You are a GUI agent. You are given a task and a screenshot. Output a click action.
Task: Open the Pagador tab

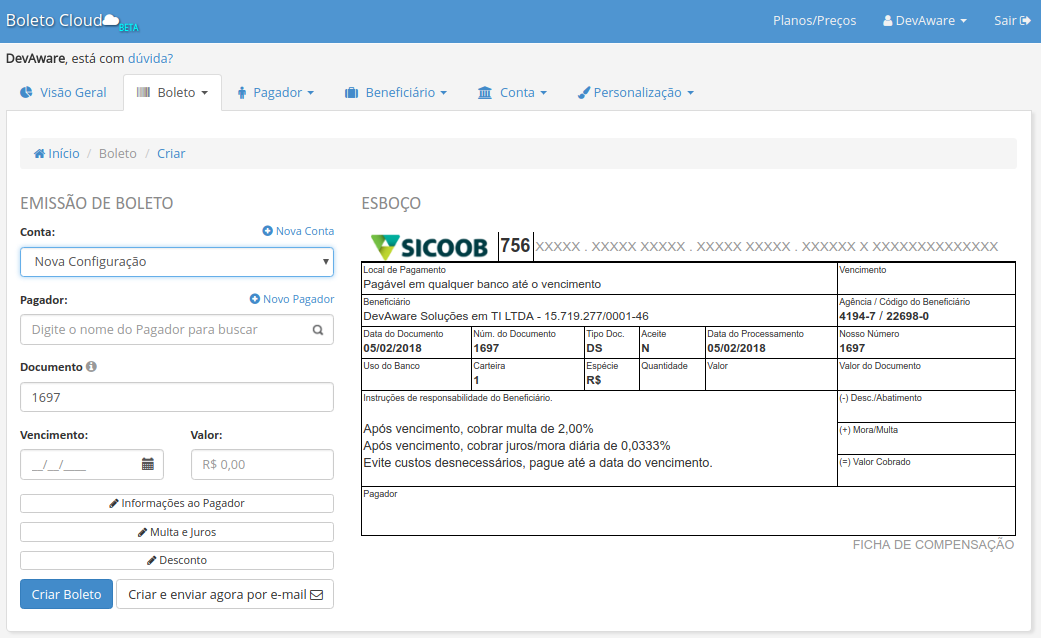[x=276, y=93]
